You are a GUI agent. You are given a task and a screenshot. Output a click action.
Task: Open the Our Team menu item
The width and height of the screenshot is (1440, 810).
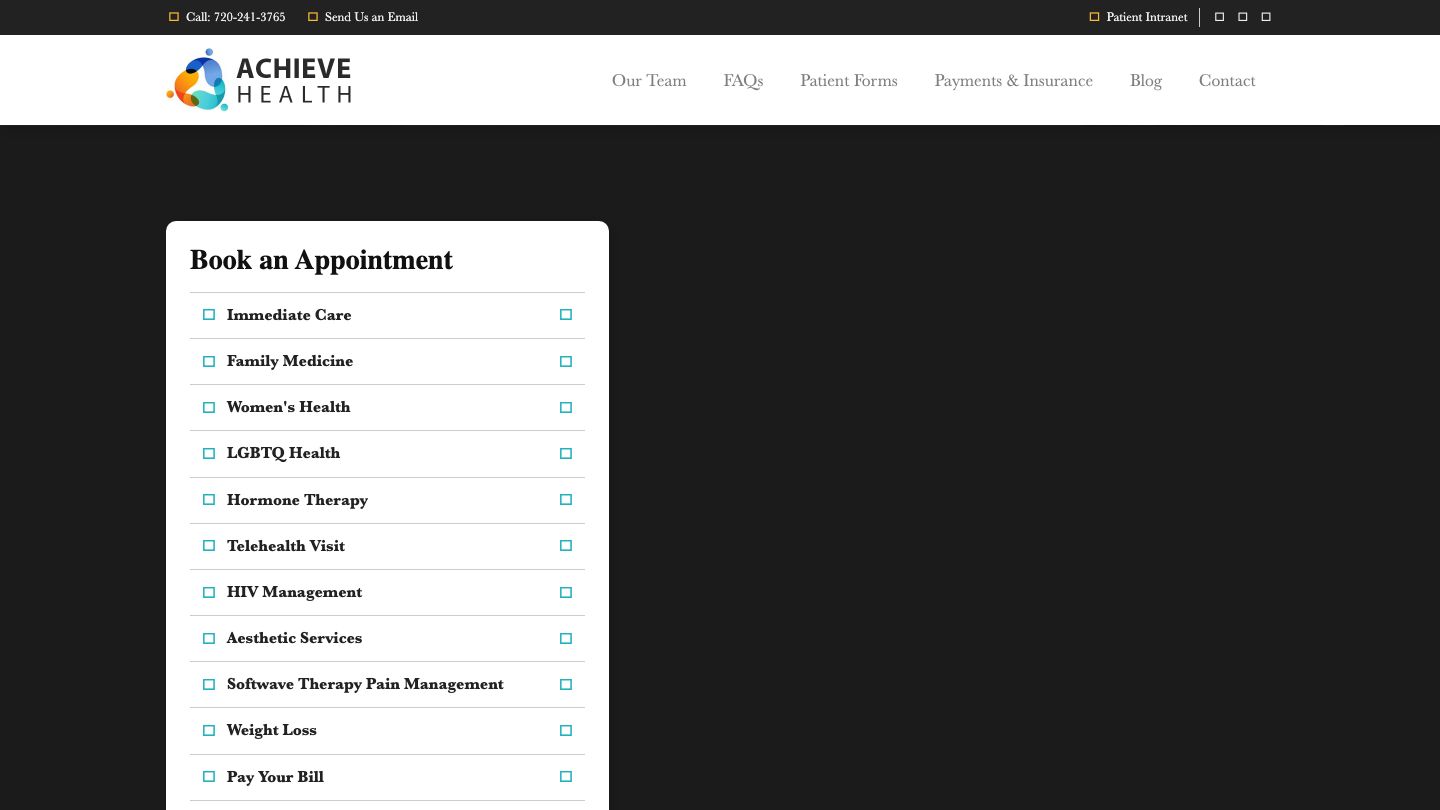point(649,81)
